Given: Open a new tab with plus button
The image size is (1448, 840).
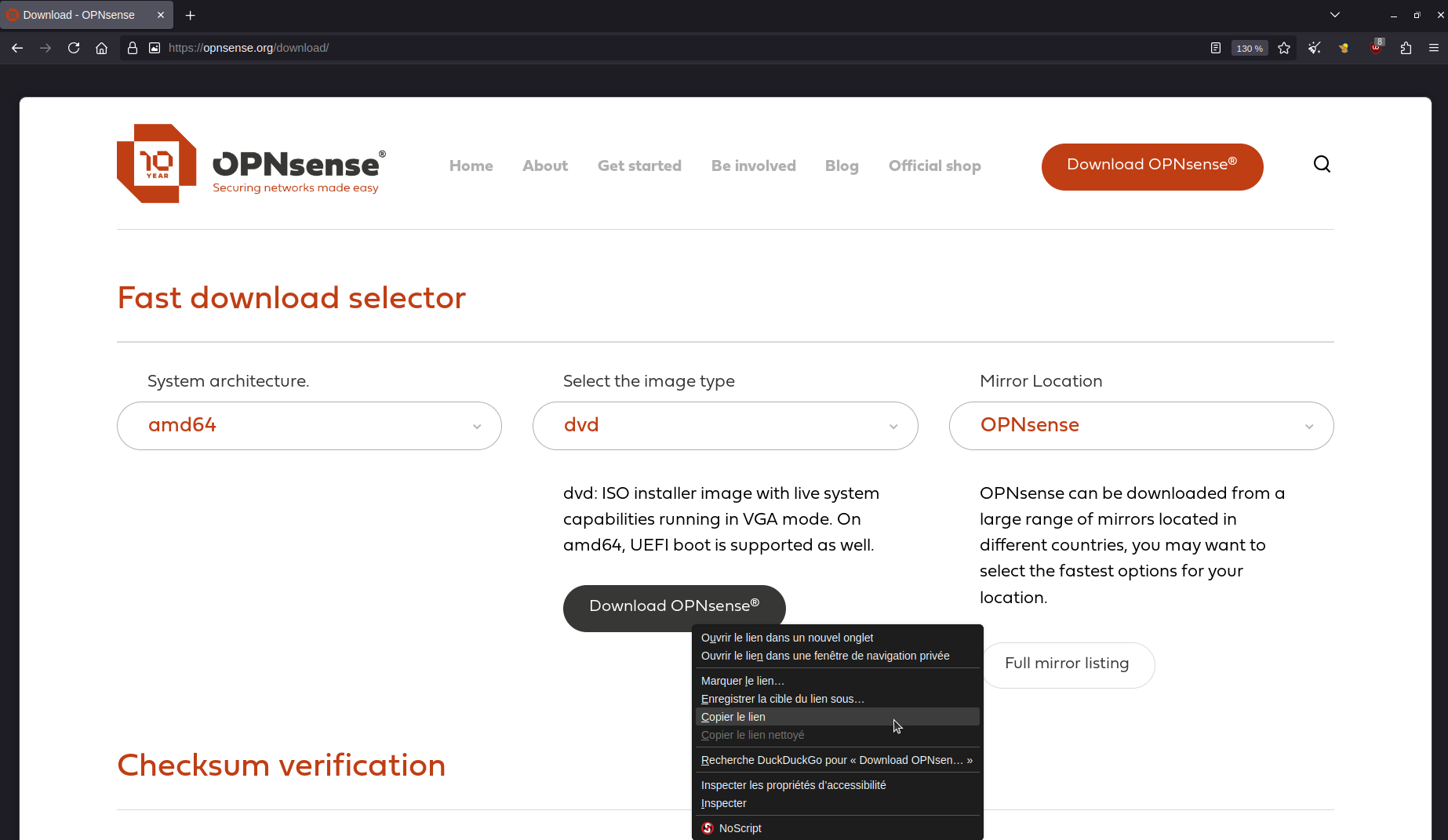Looking at the screenshot, I should 190,15.
